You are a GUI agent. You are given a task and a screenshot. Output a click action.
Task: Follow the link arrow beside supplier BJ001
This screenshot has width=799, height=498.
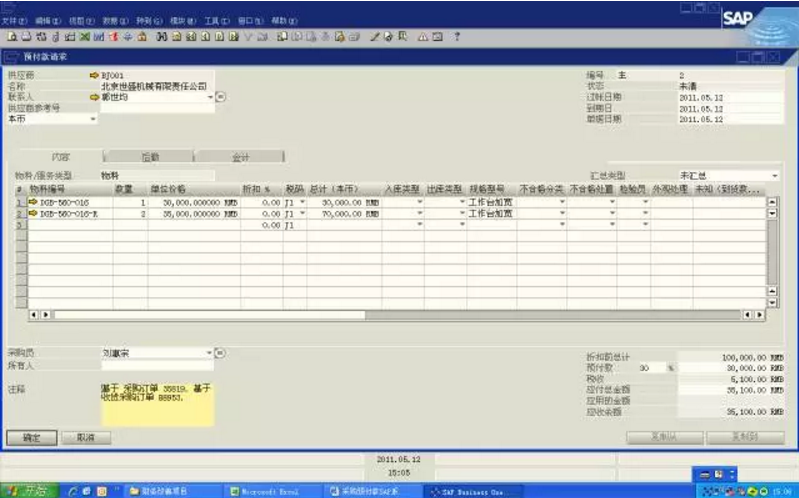94,75
